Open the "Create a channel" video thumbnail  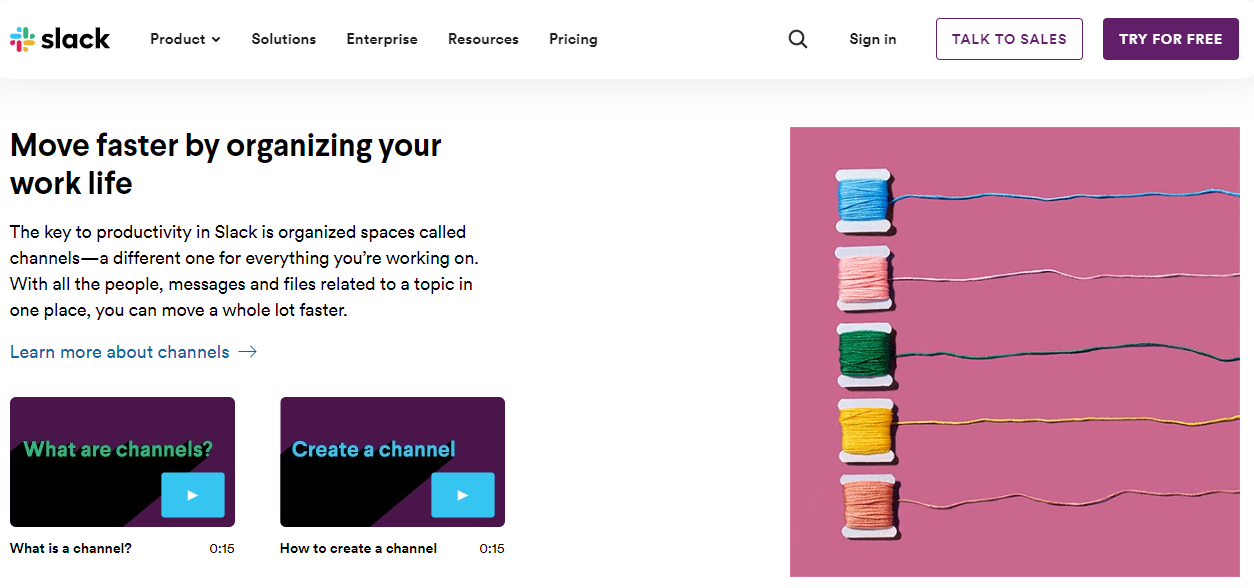pos(392,462)
